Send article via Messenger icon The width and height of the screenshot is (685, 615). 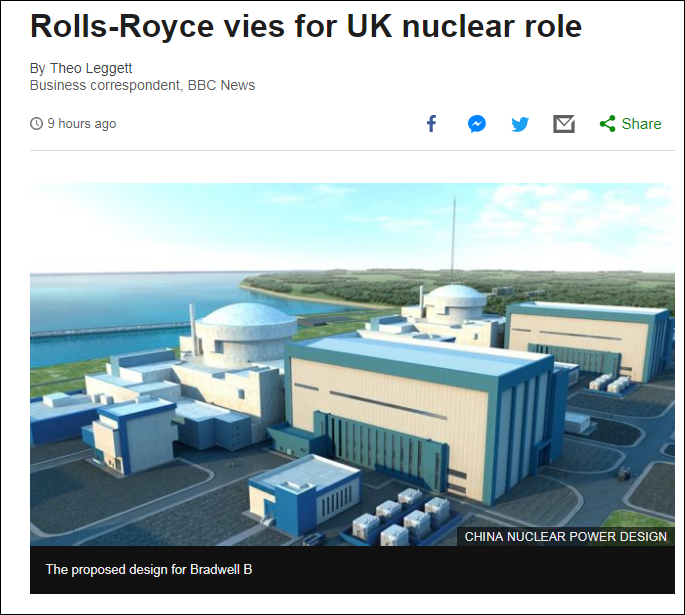tap(477, 124)
